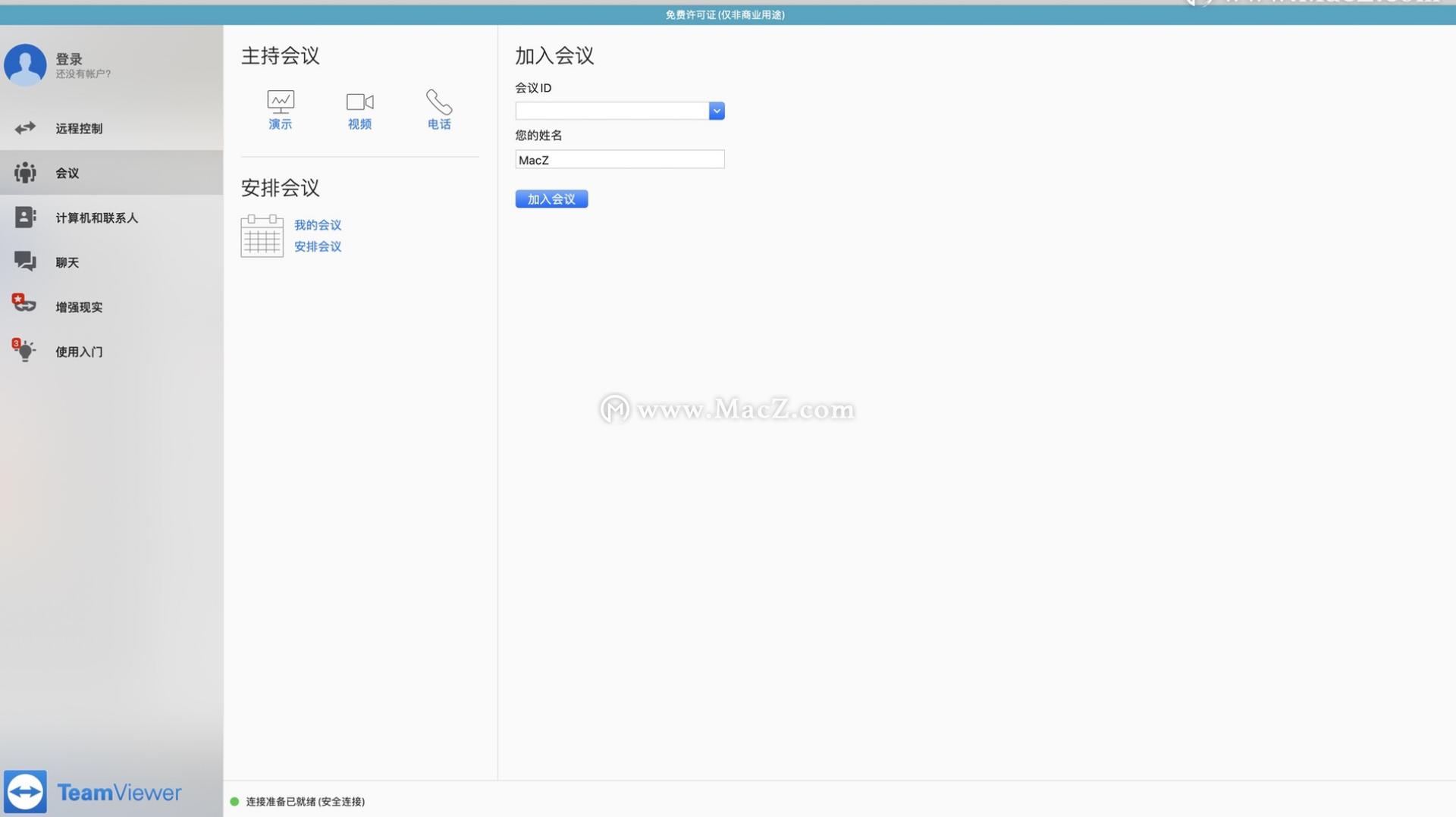Open the 安排会议 calendar icon
Screen dimensions: 1456x817
coord(261,235)
